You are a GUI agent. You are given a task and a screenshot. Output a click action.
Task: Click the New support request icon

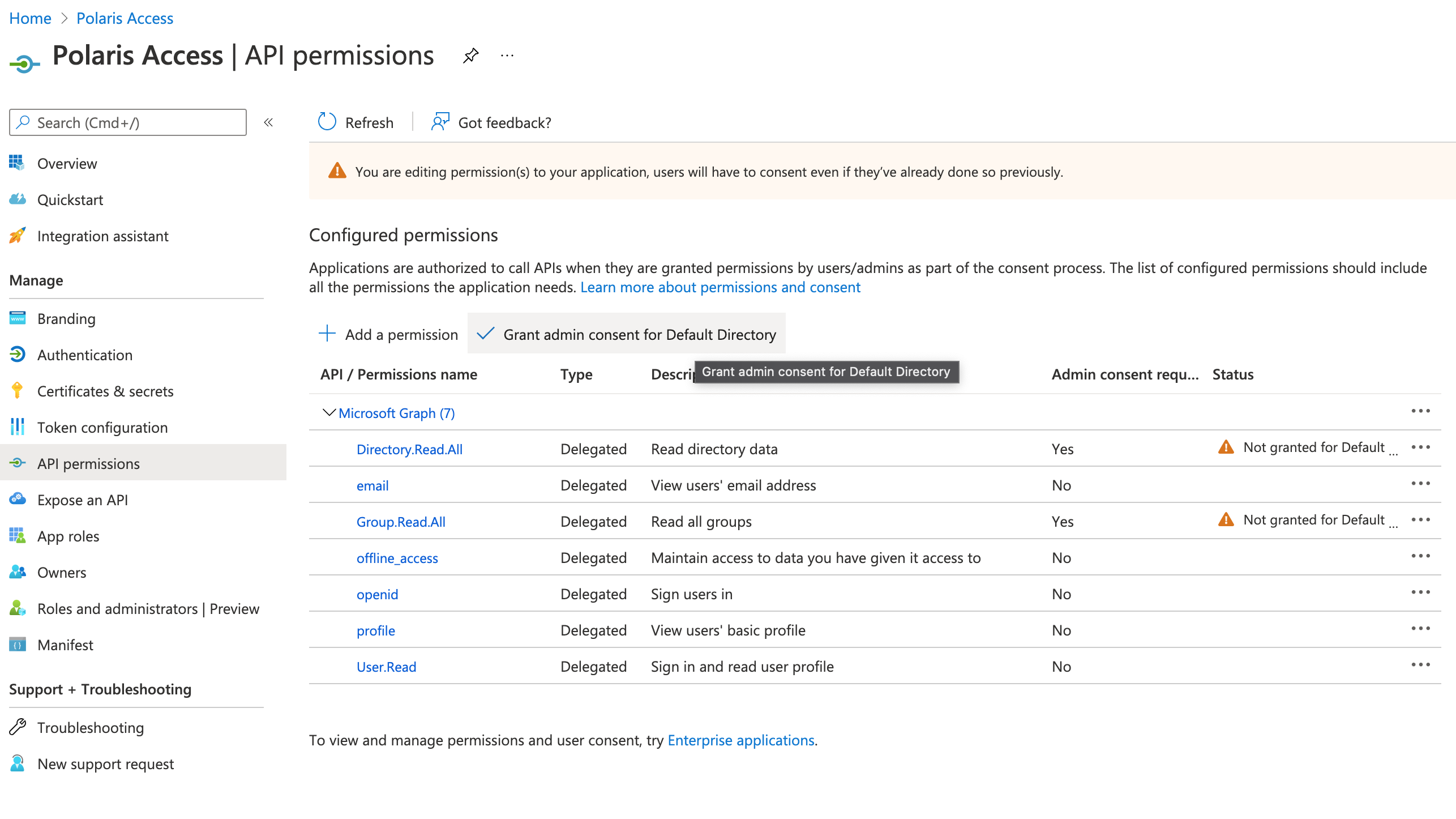[17, 763]
